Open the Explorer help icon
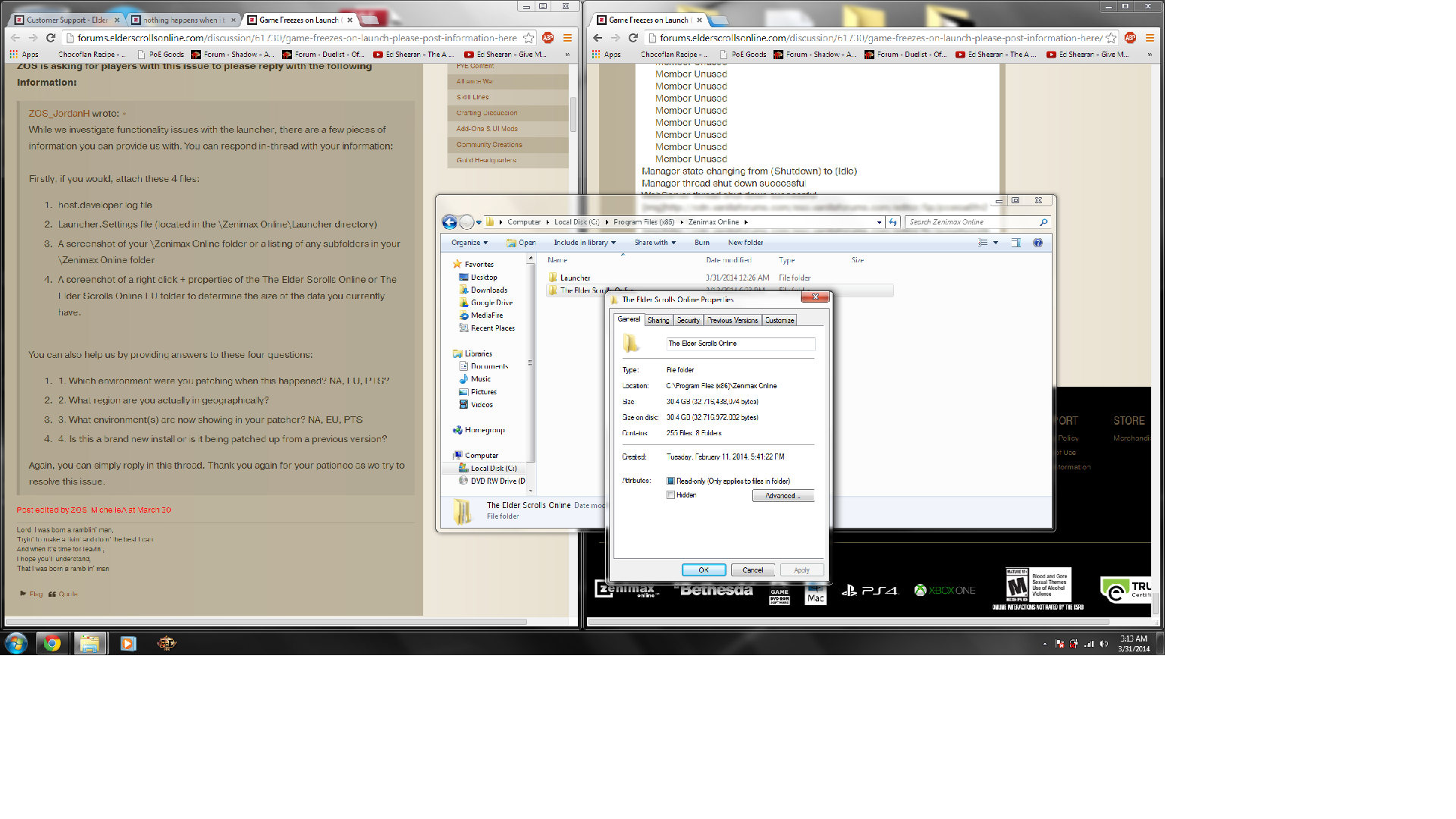Viewport: 1456px width, 819px height. click(x=1037, y=243)
